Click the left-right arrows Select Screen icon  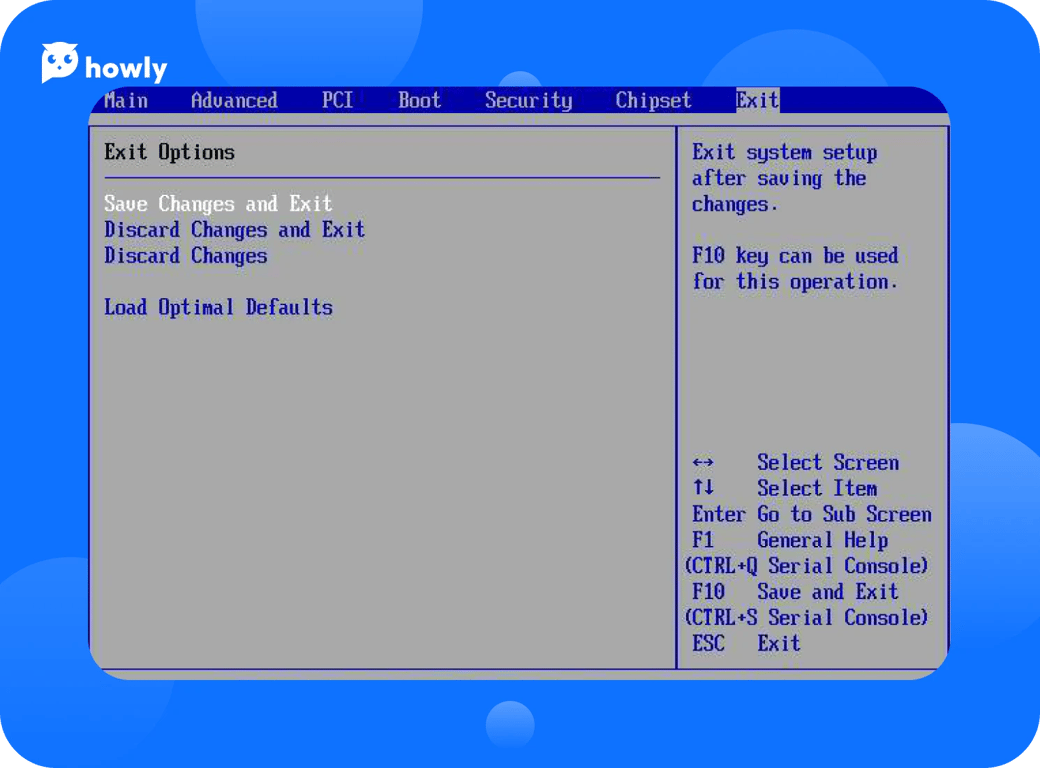point(703,463)
